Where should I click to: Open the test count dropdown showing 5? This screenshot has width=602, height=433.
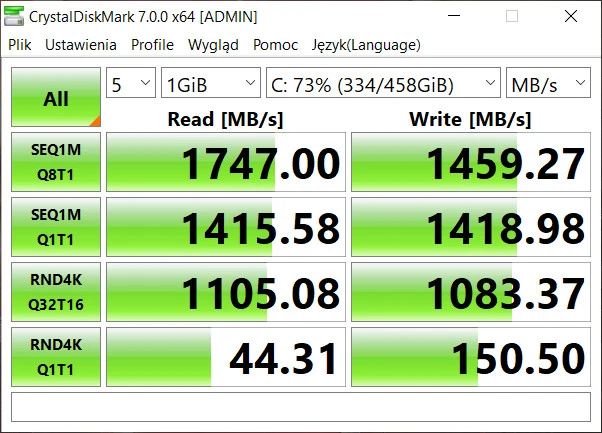click(131, 84)
